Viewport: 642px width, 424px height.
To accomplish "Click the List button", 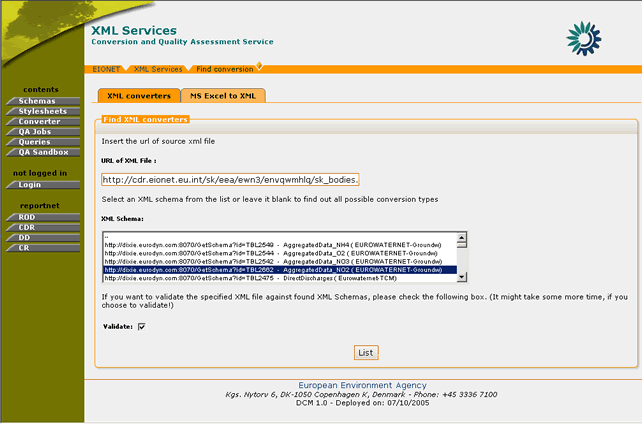I will pyautogui.click(x=366, y=353).
